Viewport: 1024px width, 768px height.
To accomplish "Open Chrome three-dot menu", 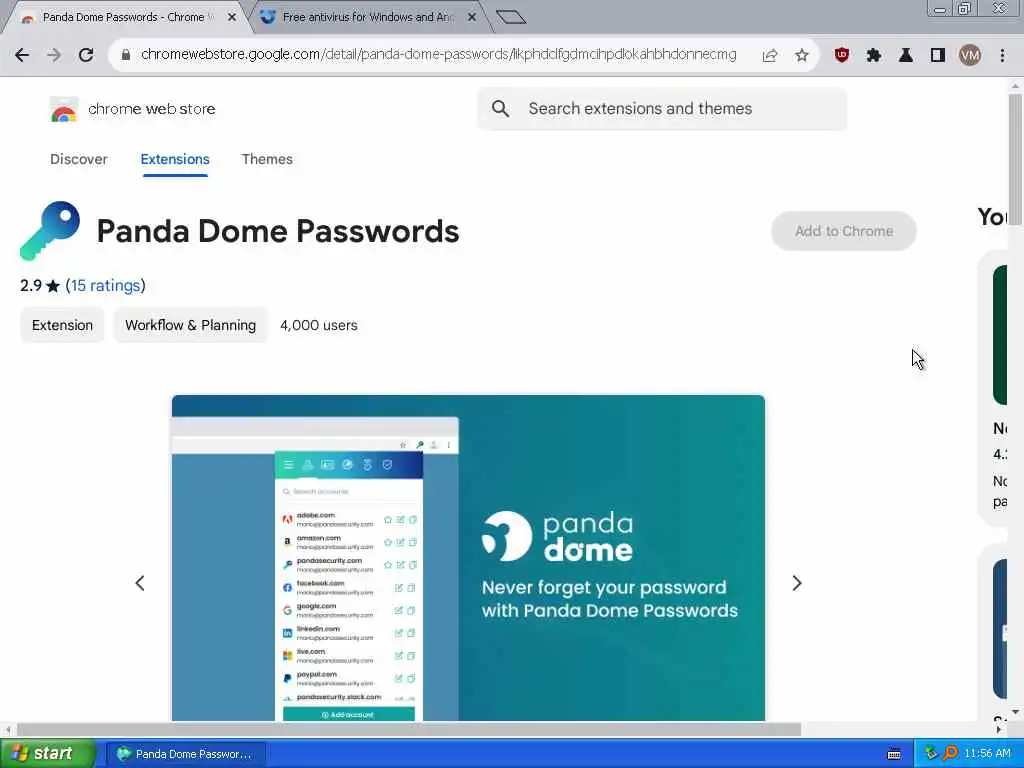I will pyautogui.click(x=1002, y=56).
